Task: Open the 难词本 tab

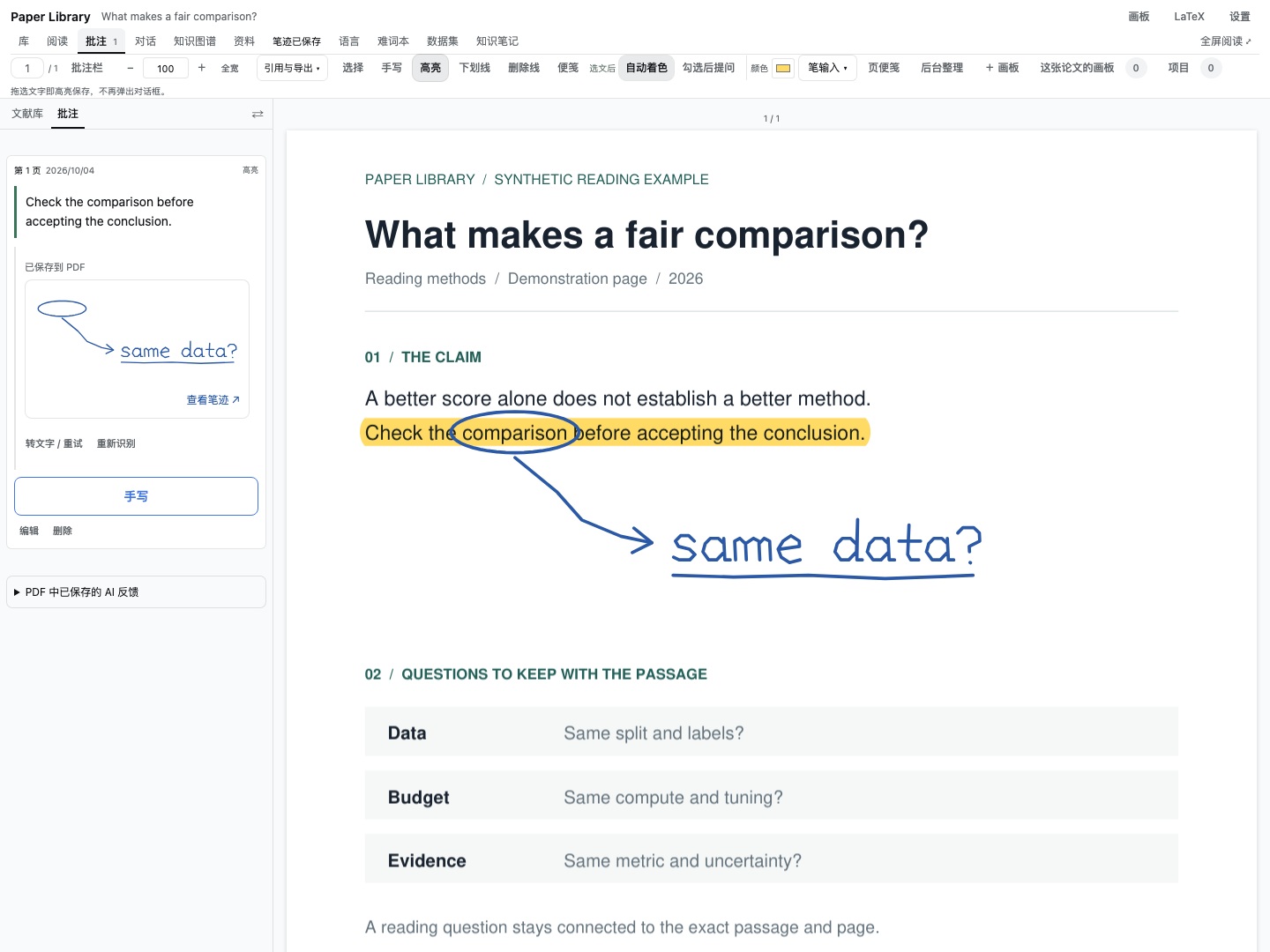Action: pos(393,41)
